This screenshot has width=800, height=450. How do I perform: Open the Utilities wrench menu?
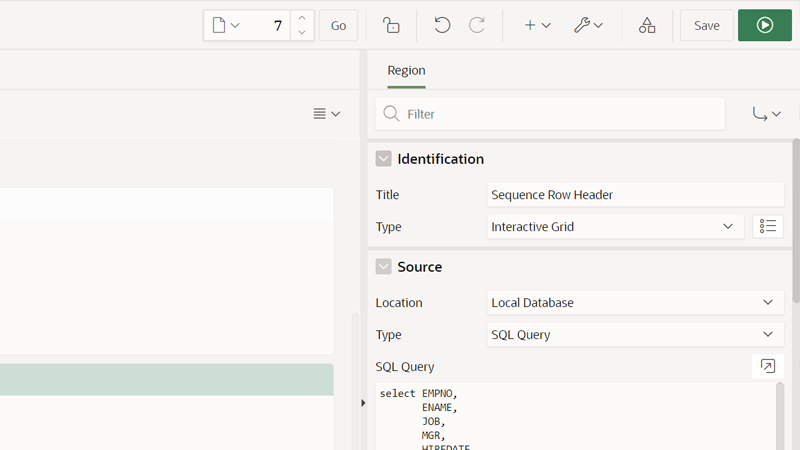point(588,25)
